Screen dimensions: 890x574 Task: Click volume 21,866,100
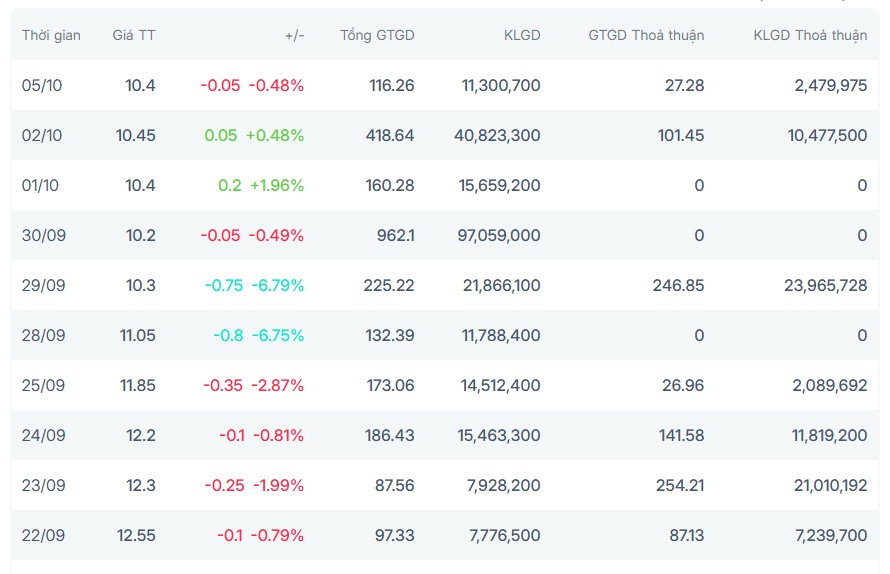502,285
